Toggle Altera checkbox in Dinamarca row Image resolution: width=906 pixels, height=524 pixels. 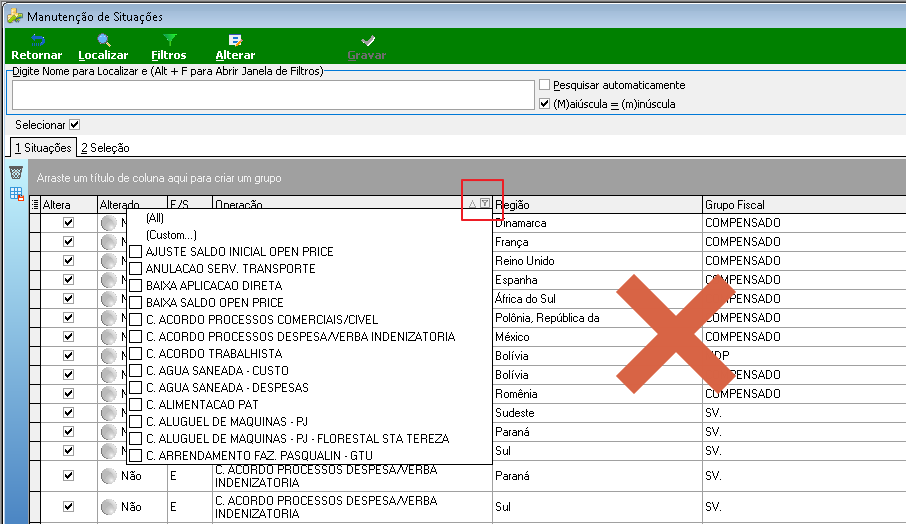pyautogui.click(x=69, y=222)
